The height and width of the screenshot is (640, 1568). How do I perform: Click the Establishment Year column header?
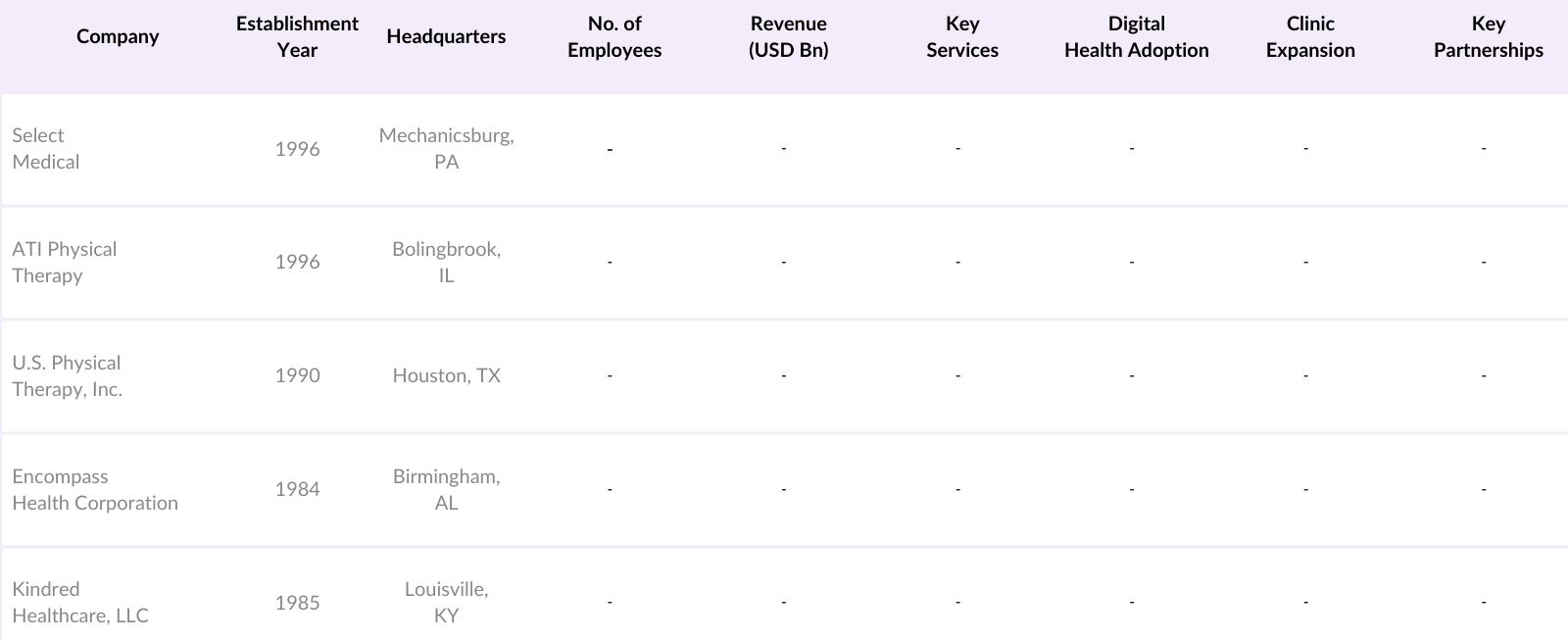pyautogui.click(x=297, y=36)
